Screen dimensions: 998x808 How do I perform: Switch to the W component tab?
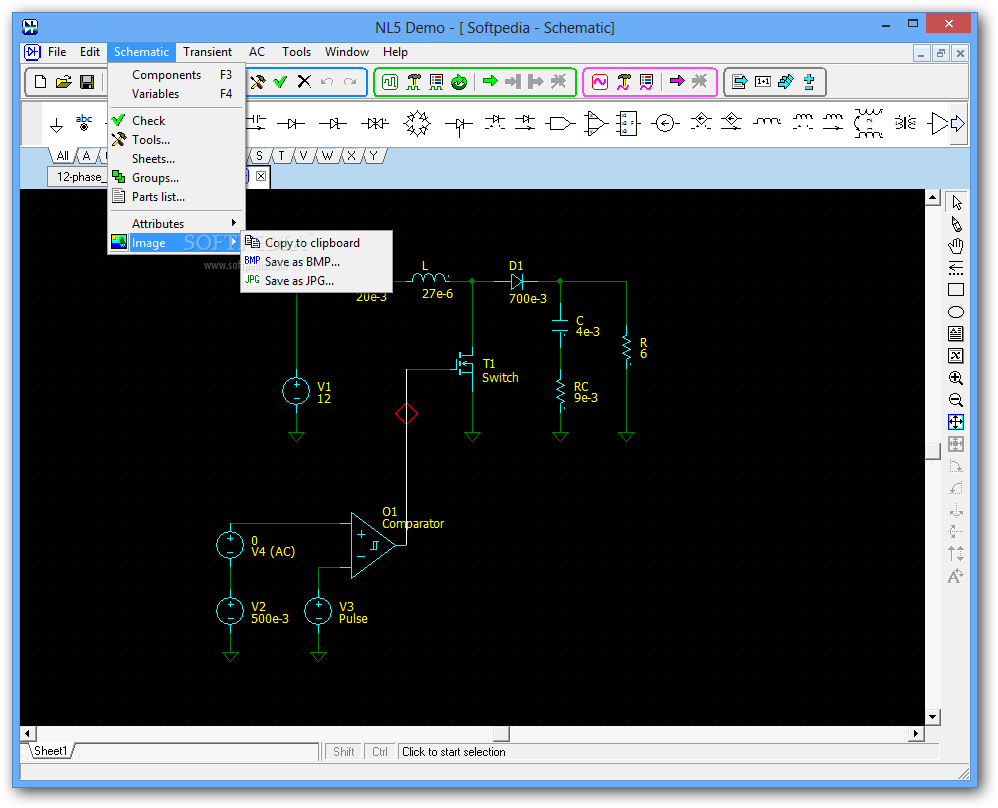pos(327,155)
